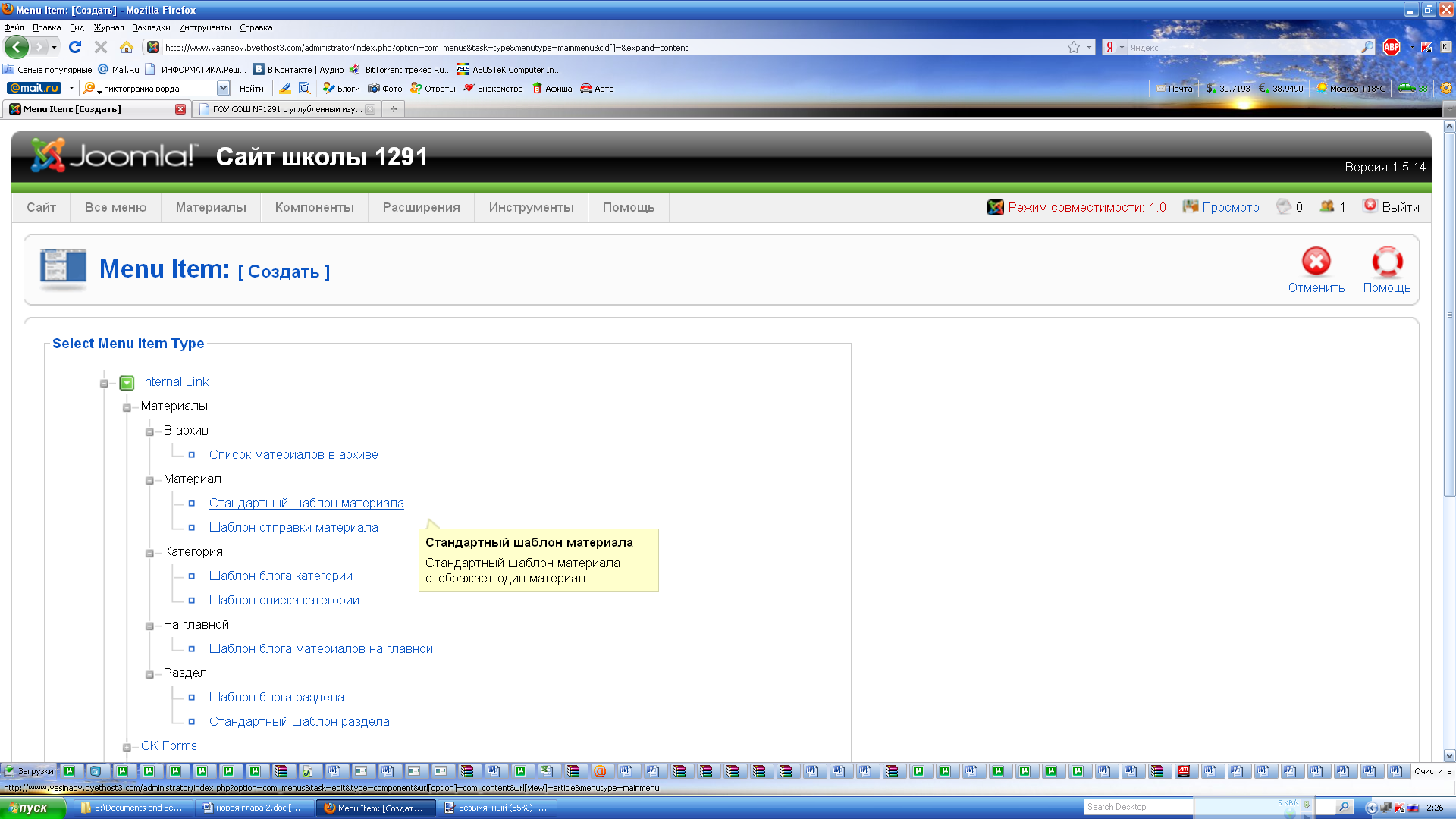Image resolution: width=1456 pixels, height=819 pixels.
Task: Click the browser back arrow button
Action: [x=17, y=47]
